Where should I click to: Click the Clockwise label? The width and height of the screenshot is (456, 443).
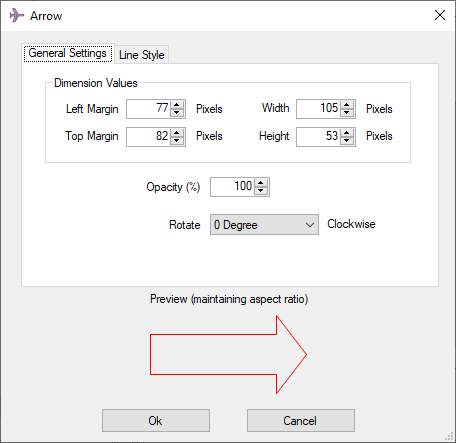coord(351,224)
